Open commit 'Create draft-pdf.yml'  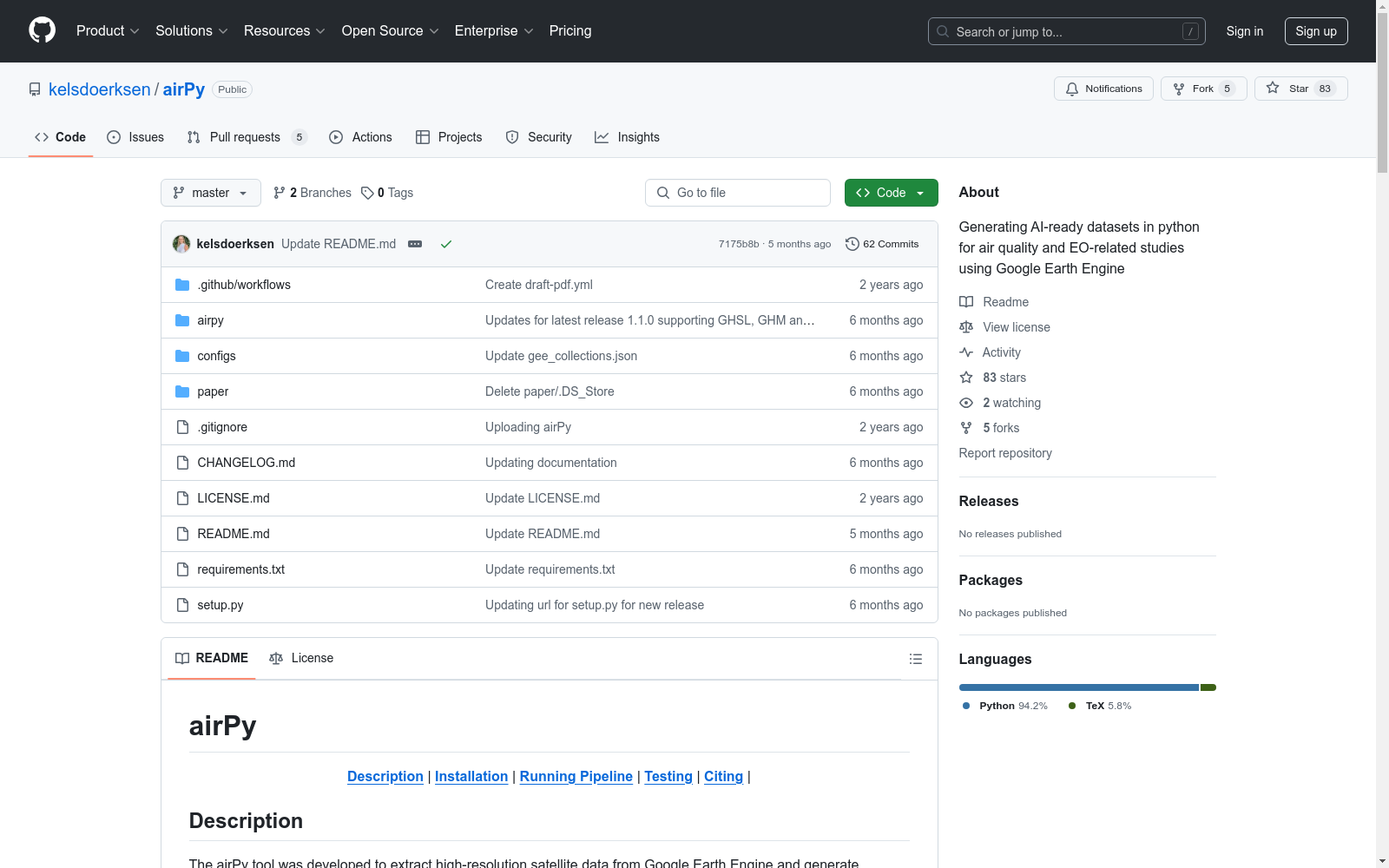[539, 285]
